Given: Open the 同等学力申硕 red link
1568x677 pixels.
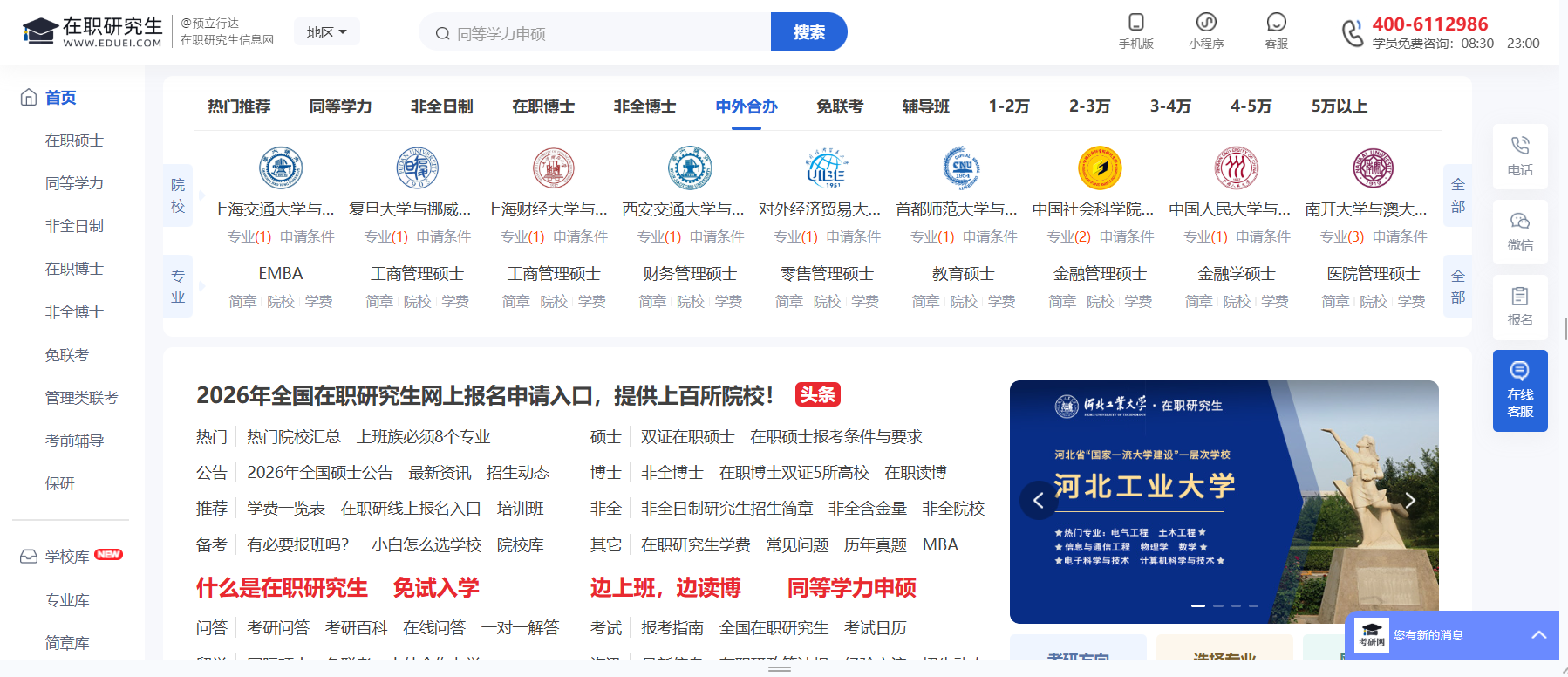Looking at the screenshot, I should [x=851, y=587].
